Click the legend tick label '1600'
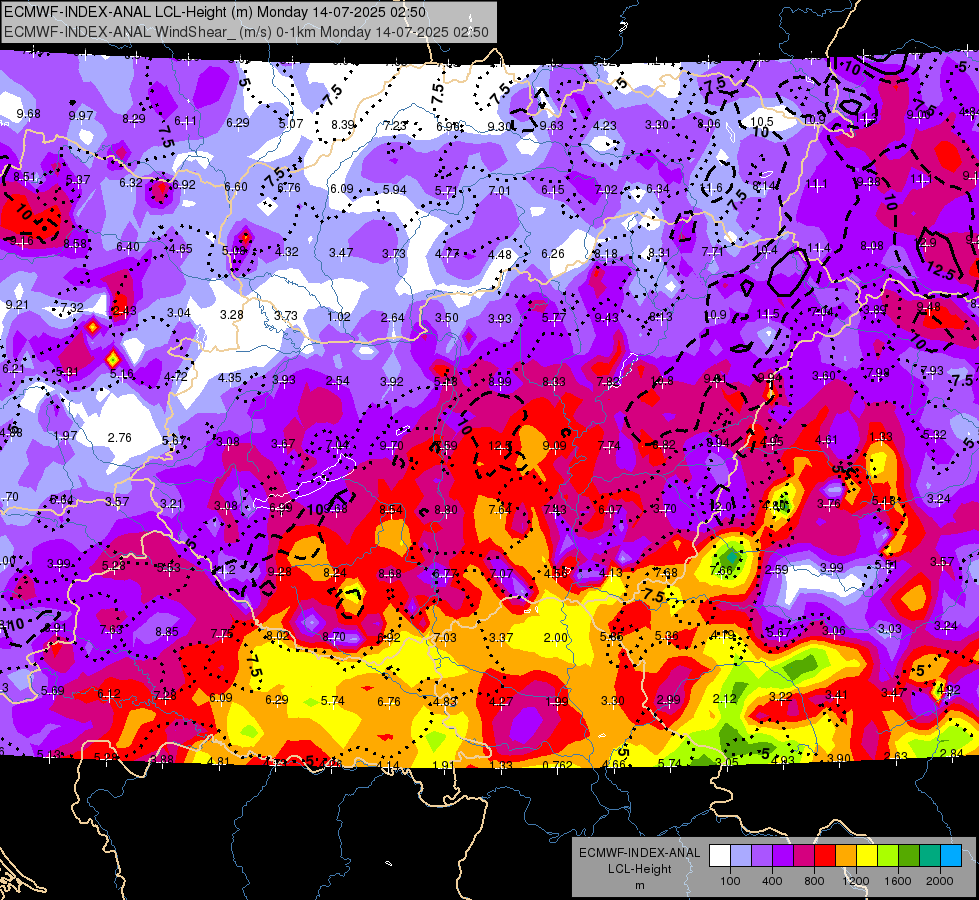The image size is (979, 900). tap(898, 881)
